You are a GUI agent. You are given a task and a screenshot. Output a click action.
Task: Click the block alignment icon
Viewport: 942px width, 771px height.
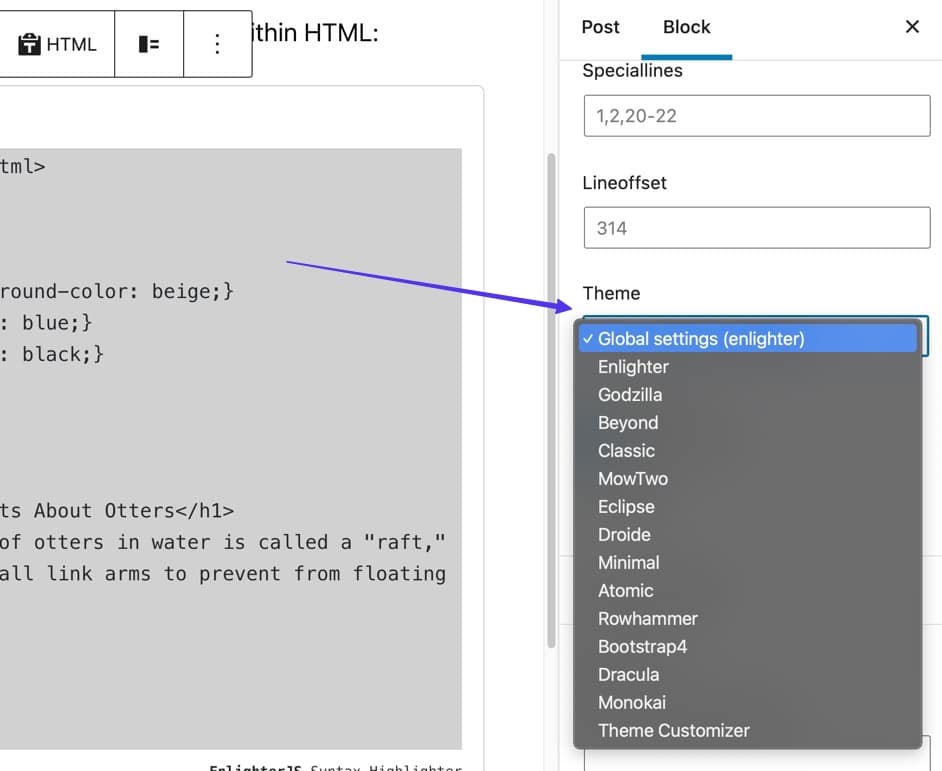(x=149, y=44)
